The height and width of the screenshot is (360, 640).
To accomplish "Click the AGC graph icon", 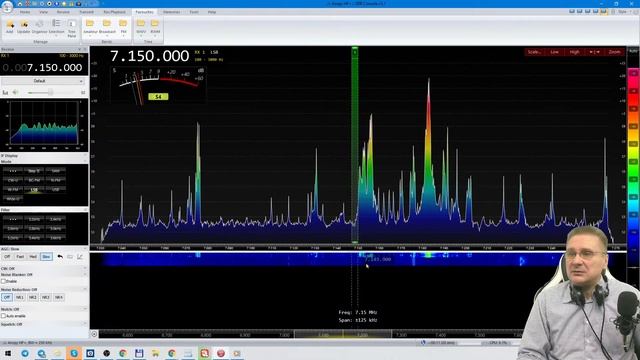I will coord(80,257).
